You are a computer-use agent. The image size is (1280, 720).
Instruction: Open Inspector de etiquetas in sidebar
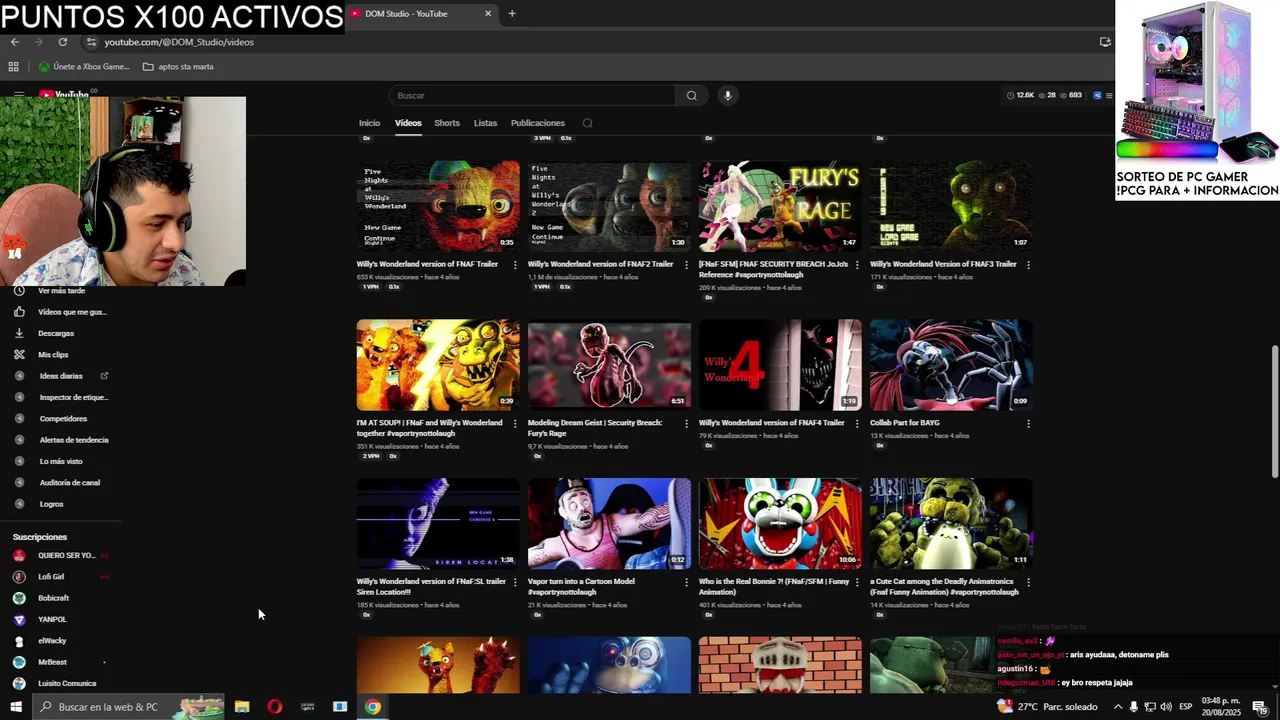tap(73, 397)
